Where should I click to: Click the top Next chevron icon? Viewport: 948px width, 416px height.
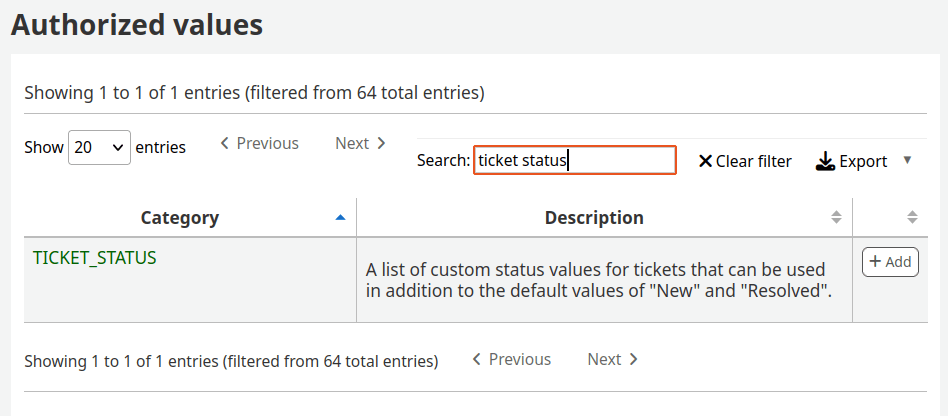tap(381, 144)
